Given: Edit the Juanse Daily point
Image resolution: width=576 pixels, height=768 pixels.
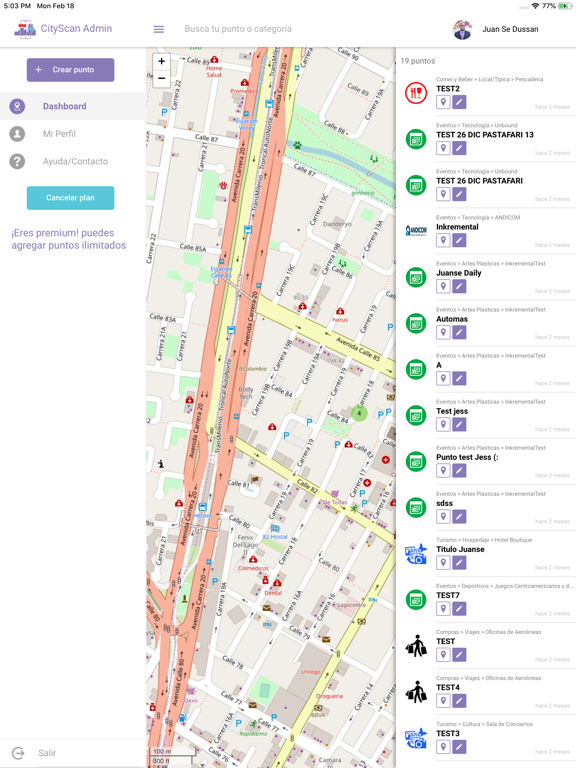Looking at the screenshot, I should 459,286.
